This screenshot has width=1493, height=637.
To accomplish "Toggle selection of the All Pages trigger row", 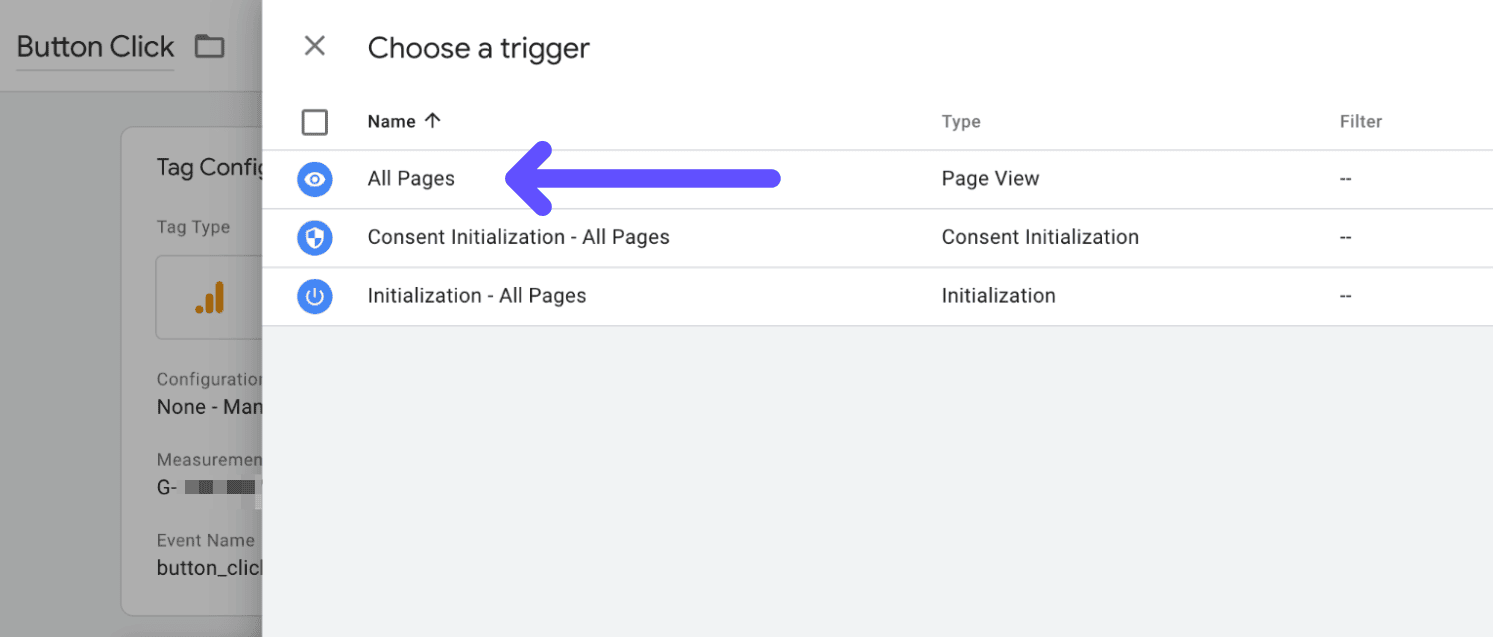I will click(411, 179).
